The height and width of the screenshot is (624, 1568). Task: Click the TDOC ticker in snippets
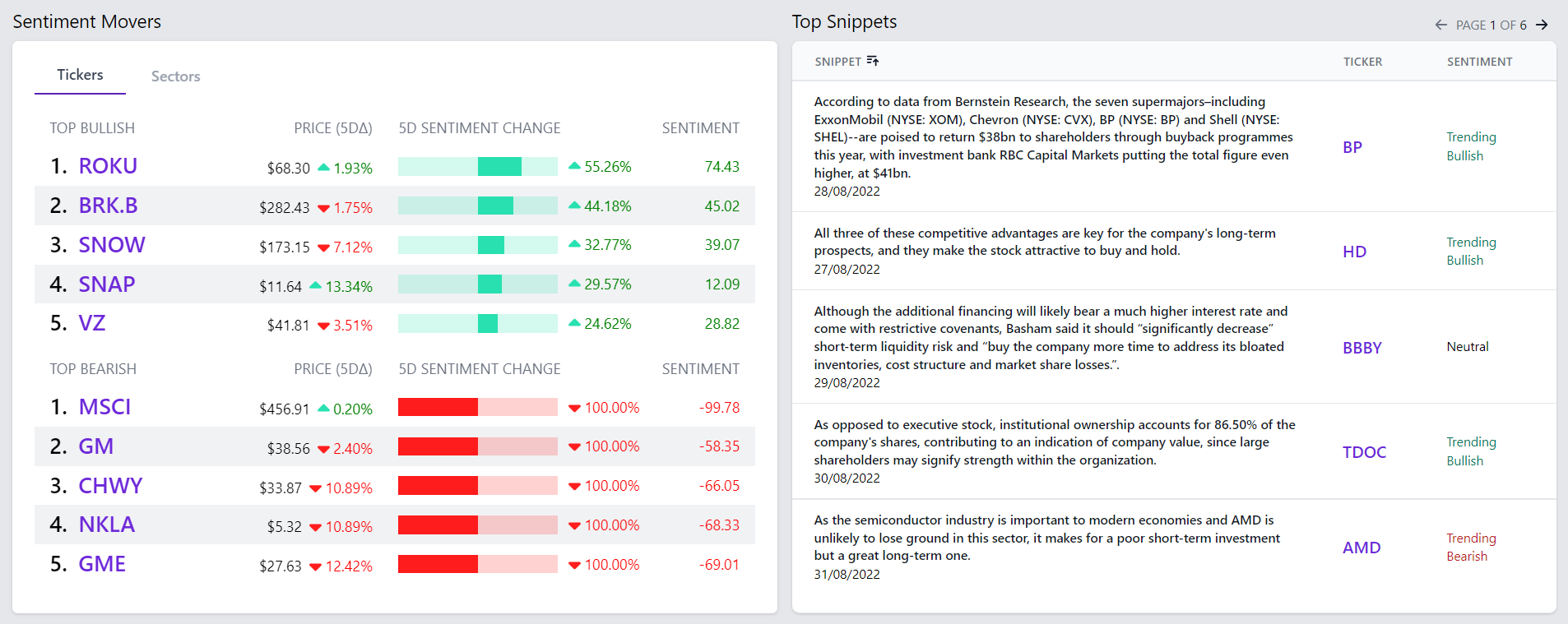[1364, 452]
